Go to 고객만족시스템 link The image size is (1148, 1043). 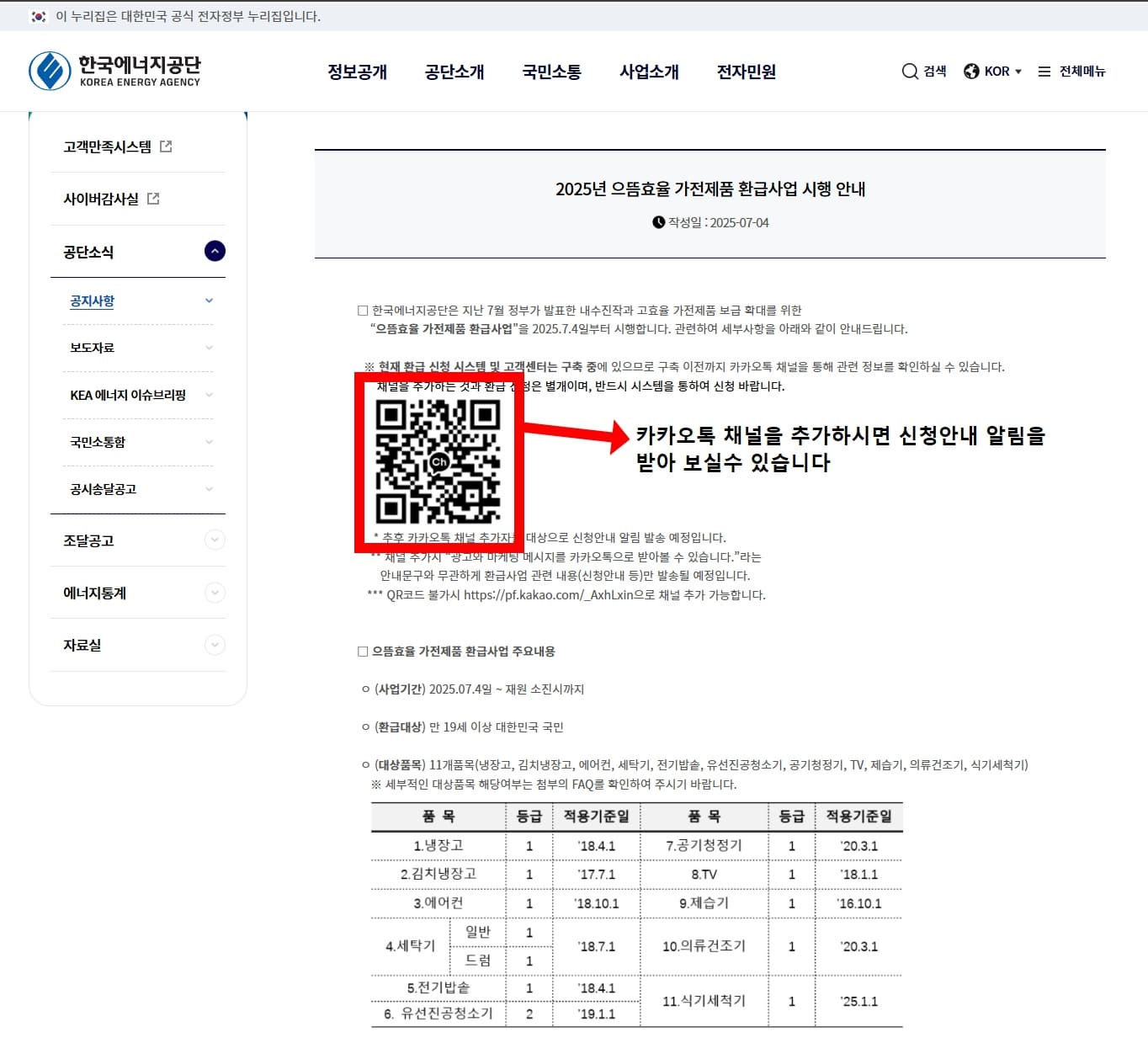[x=107, y=146]
